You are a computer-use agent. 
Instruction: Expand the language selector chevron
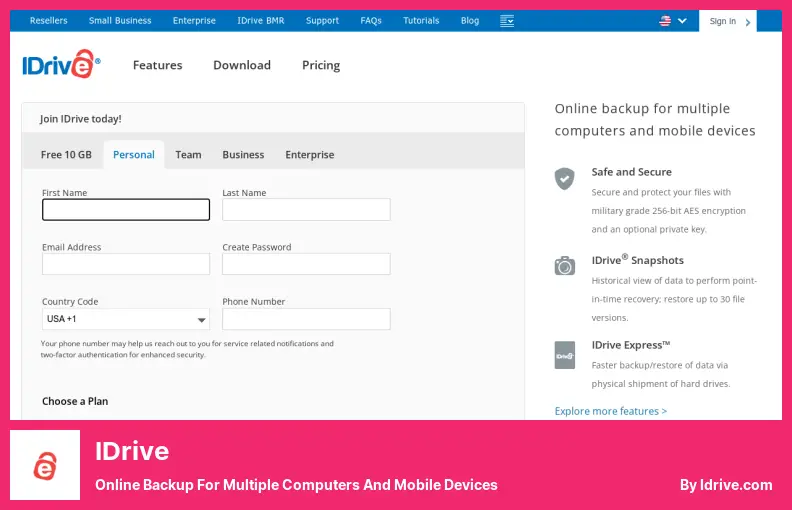pyautogui.click(x=682, y=21)
